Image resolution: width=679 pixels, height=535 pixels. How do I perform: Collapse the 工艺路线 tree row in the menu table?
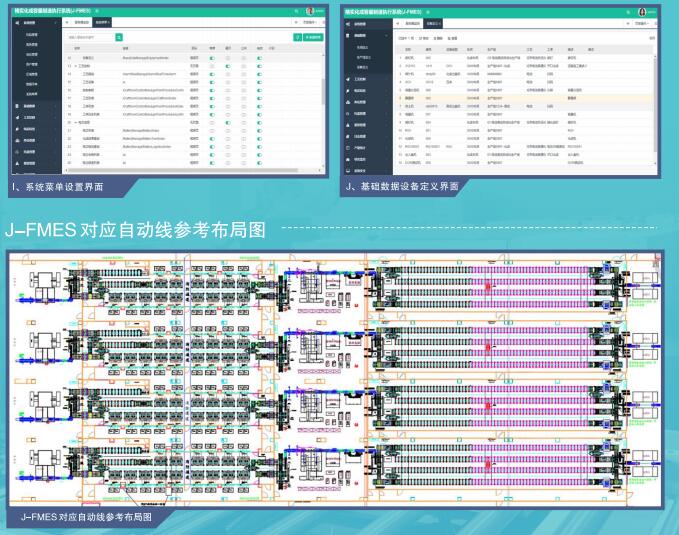(76, 65)
